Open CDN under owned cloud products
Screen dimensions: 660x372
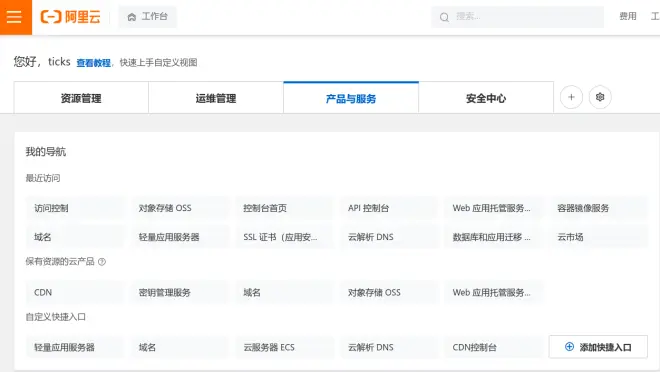[75, 292]
